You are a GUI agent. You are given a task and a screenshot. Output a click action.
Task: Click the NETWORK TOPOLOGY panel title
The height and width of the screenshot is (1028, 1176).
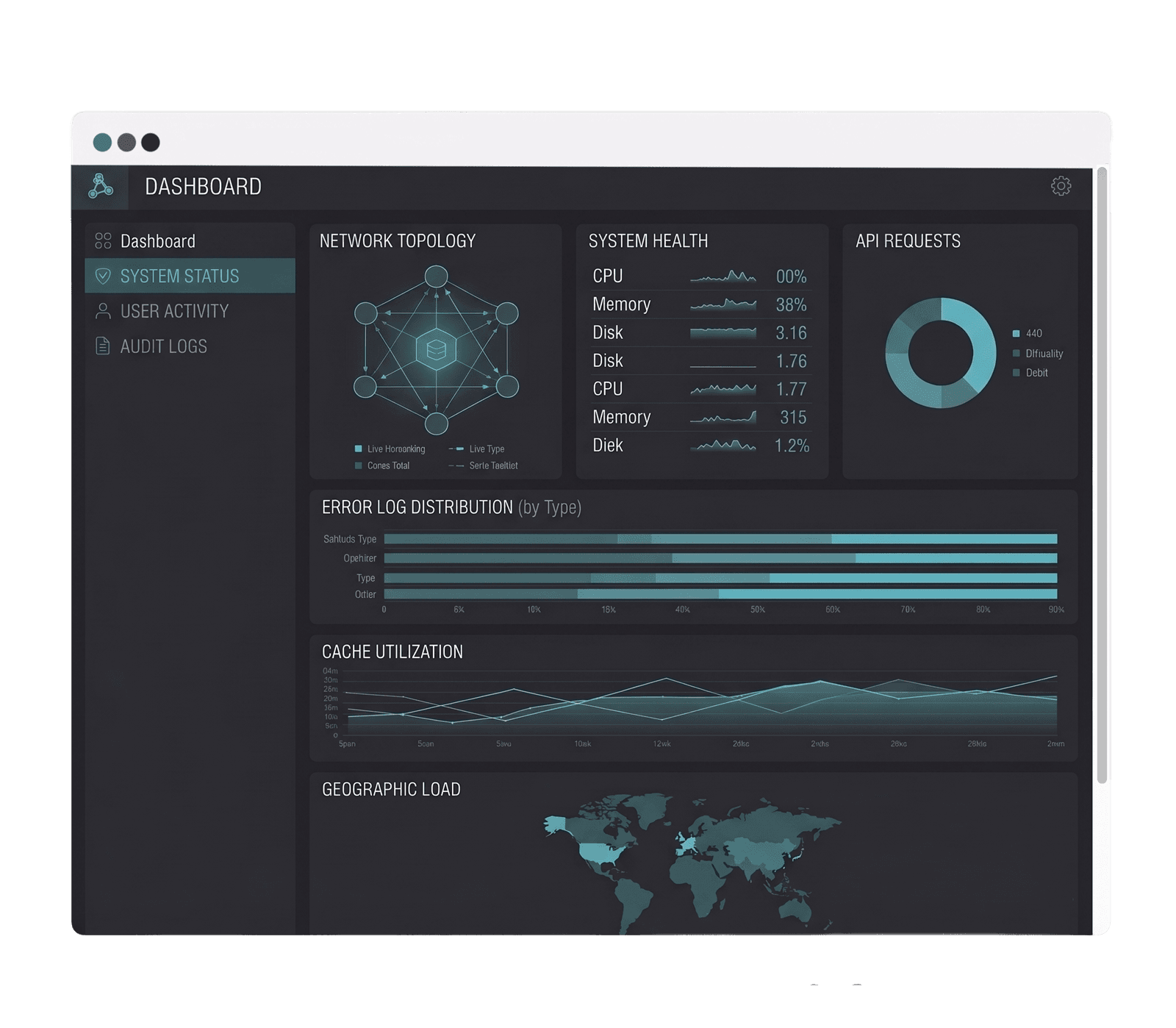pyautogui.click(x=398, y=241)
